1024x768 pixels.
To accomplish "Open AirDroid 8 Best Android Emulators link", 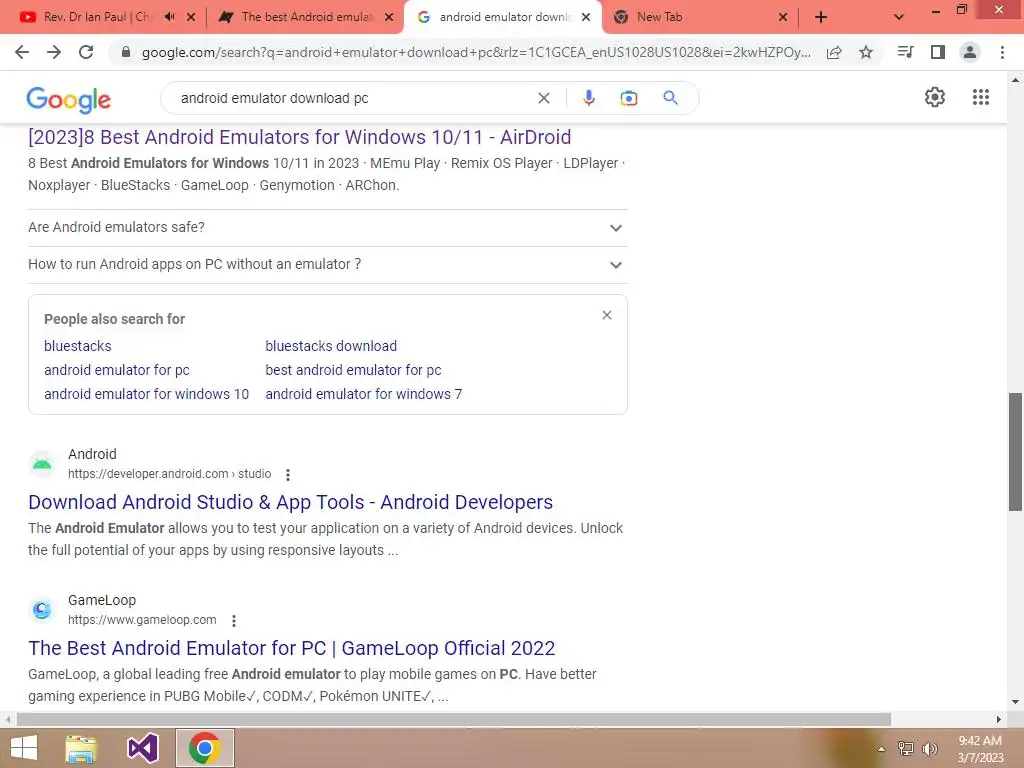I will (x=300, y=137).
